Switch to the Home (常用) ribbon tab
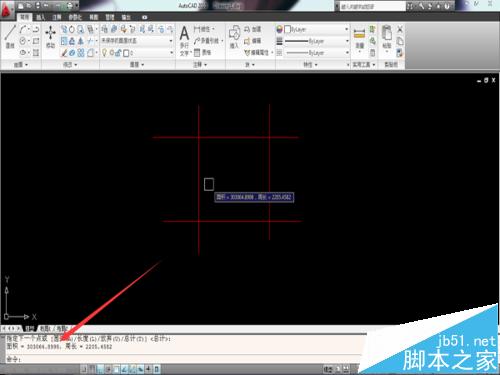This screenshot has height=375, width=500. (x=25, y=17)
